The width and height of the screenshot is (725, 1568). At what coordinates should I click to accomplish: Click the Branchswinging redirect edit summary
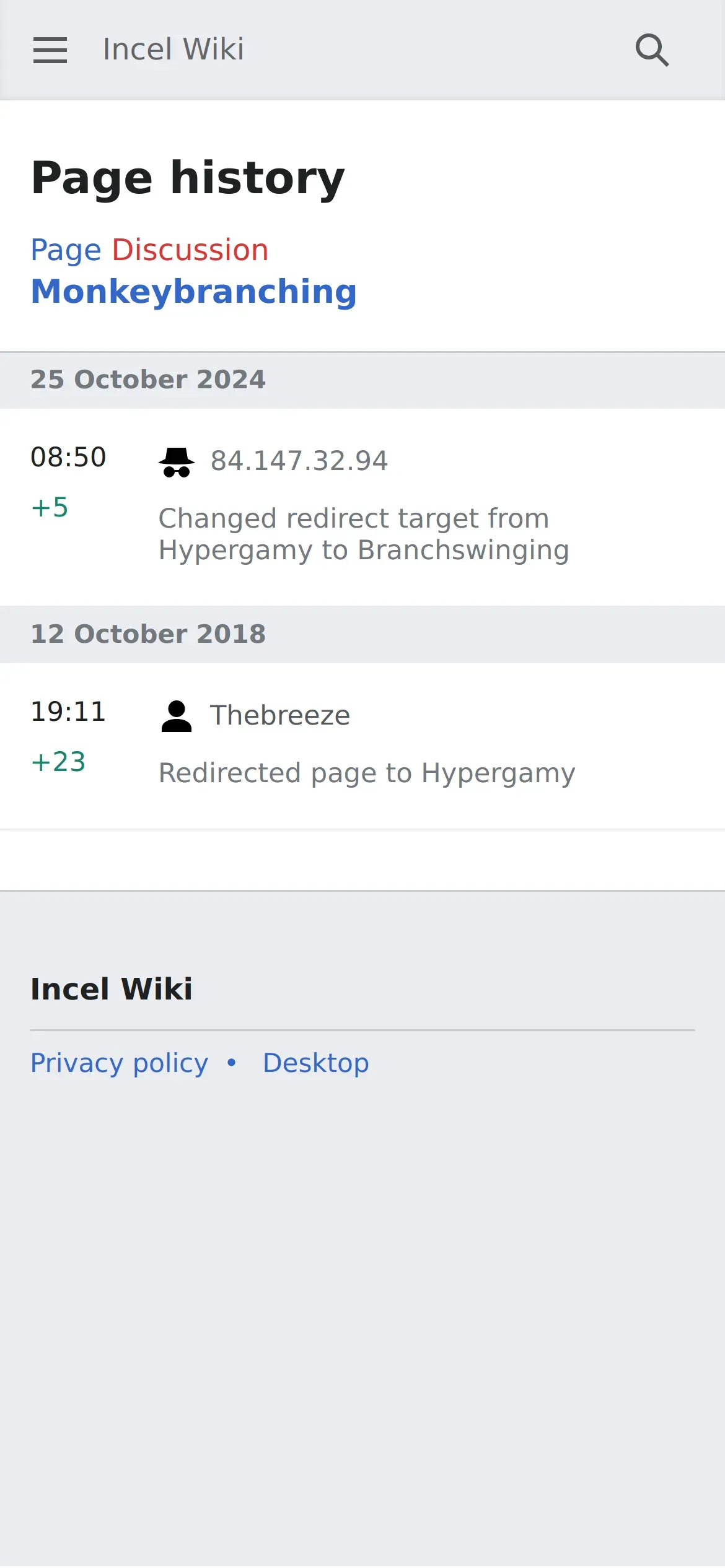click(364, 534)
